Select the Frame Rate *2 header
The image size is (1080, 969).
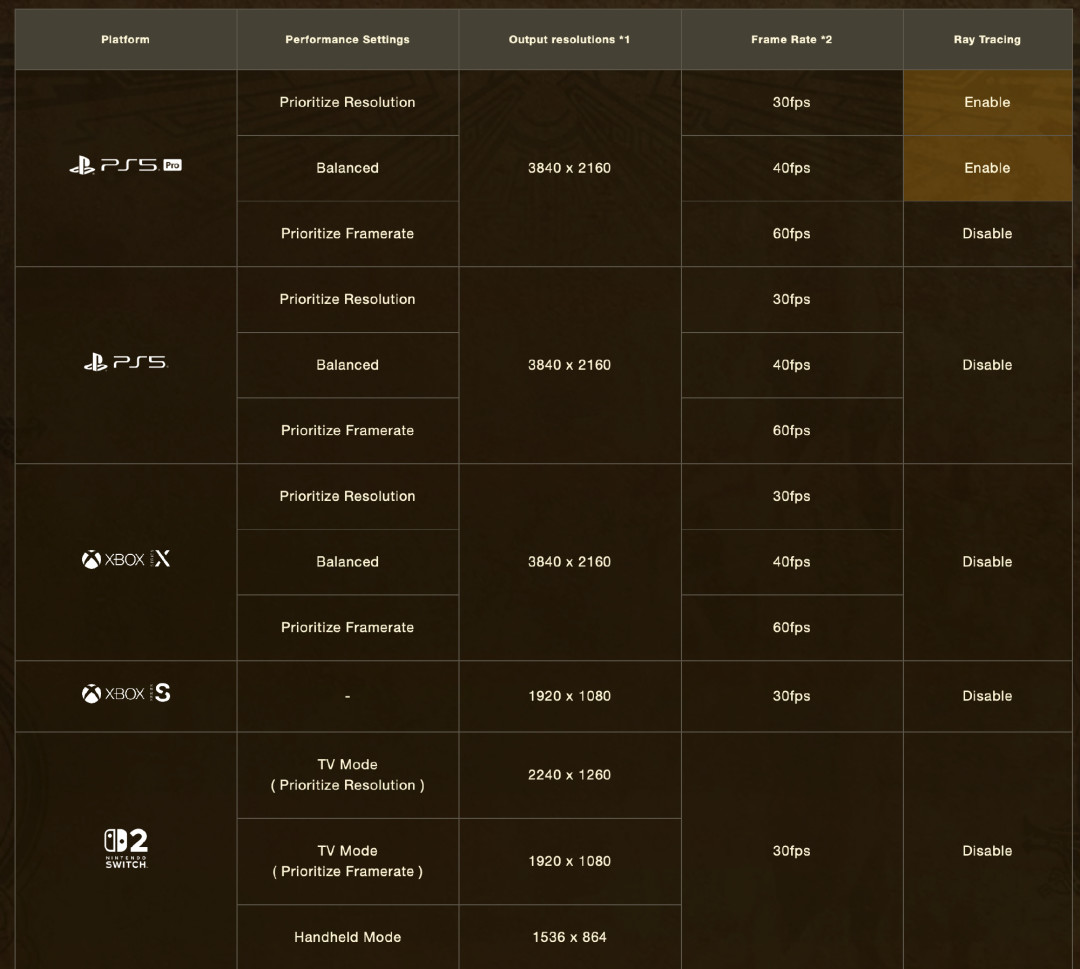791,39
